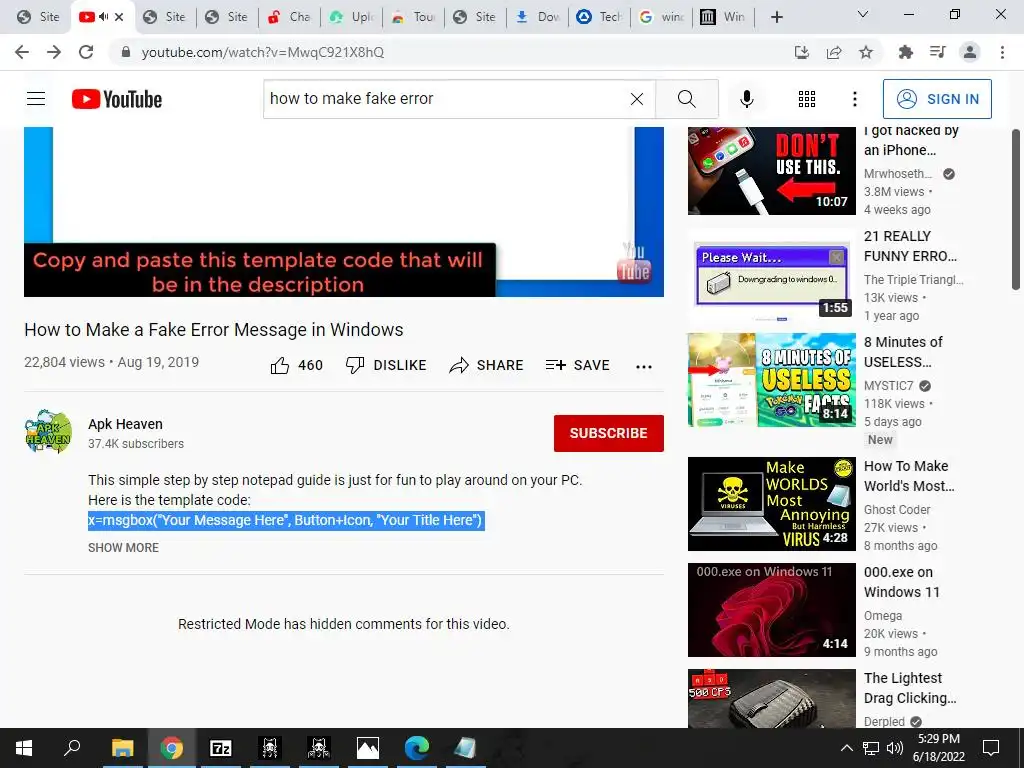This screenshot has height=768, width=1024.
Task: Open Microsoft Edge from taskbar
Action: [x=416, y=748]
